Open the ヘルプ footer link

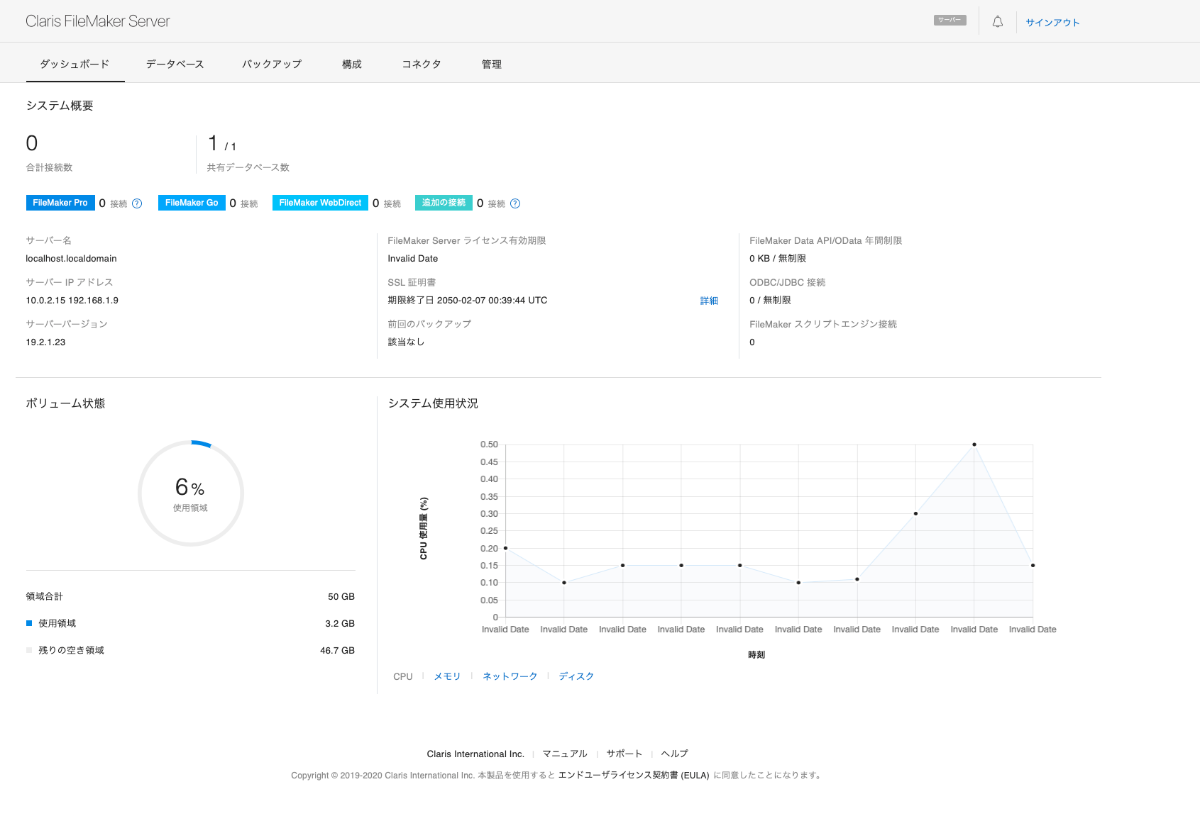(x=675, y=754)
